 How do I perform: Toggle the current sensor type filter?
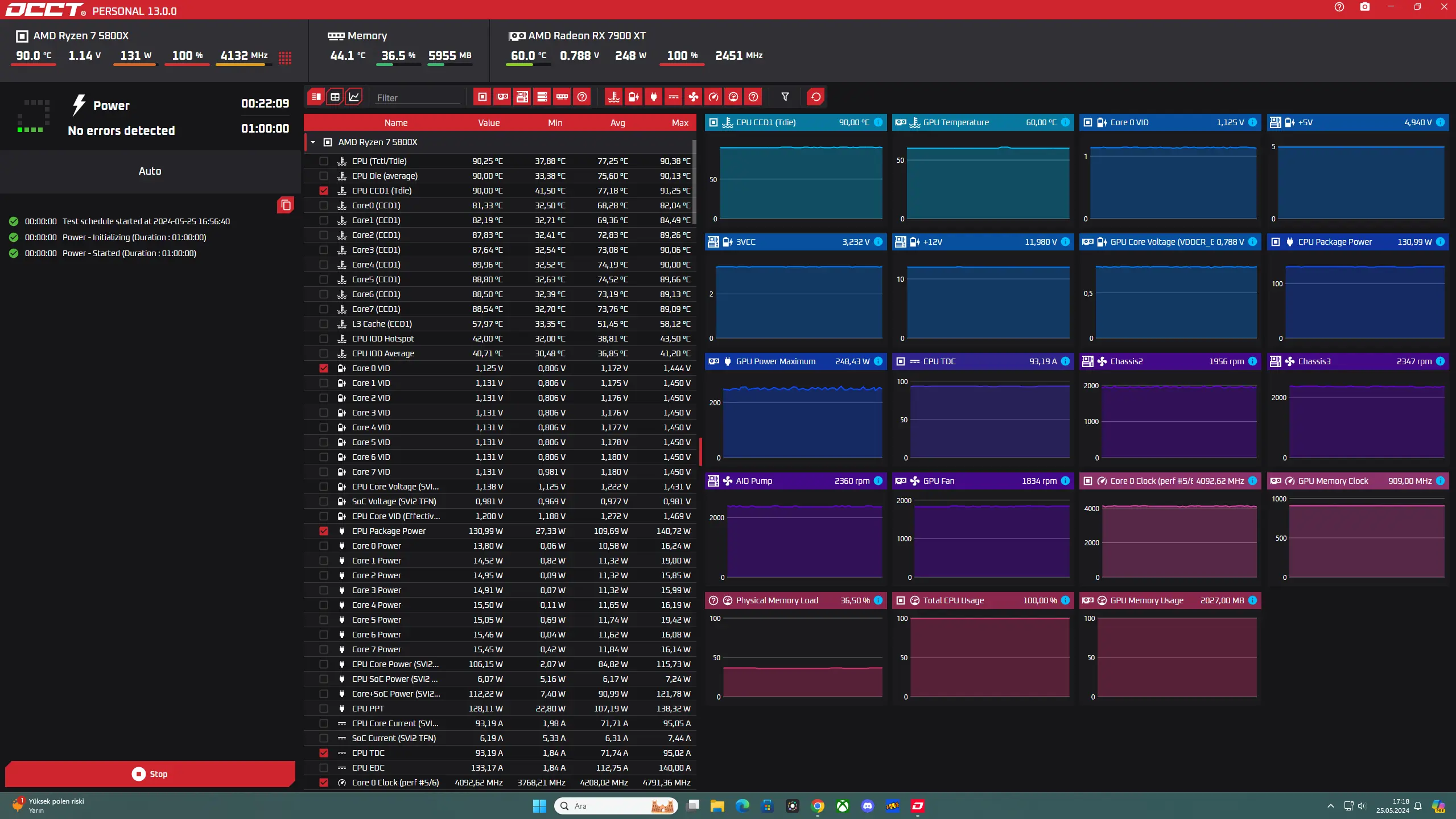coord(674,97)
